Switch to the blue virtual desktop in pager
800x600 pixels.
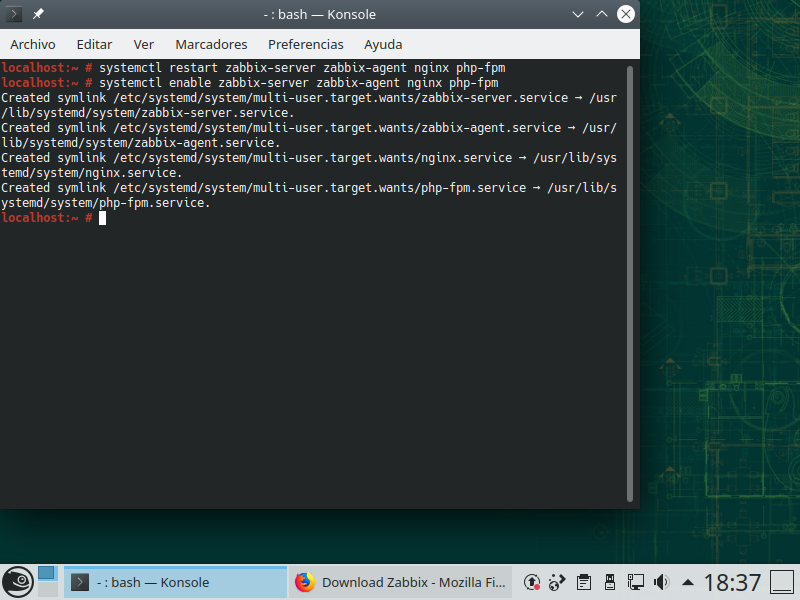46,573
